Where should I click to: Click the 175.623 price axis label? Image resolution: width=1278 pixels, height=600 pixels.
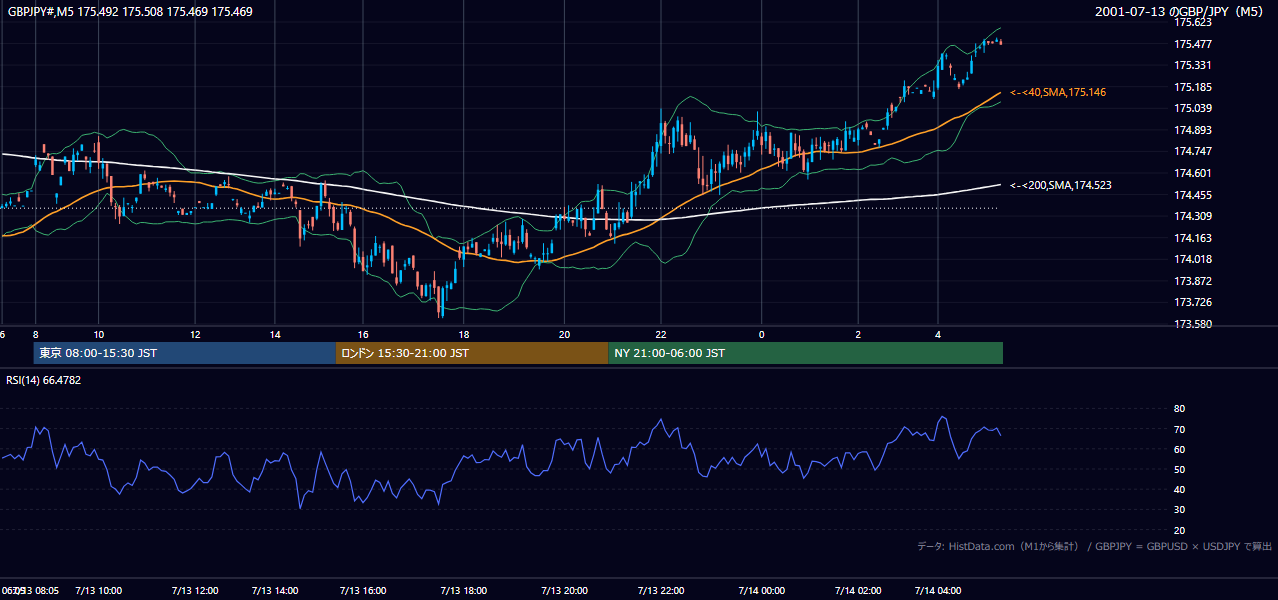pyautogui.click(x=1193, y=22)
